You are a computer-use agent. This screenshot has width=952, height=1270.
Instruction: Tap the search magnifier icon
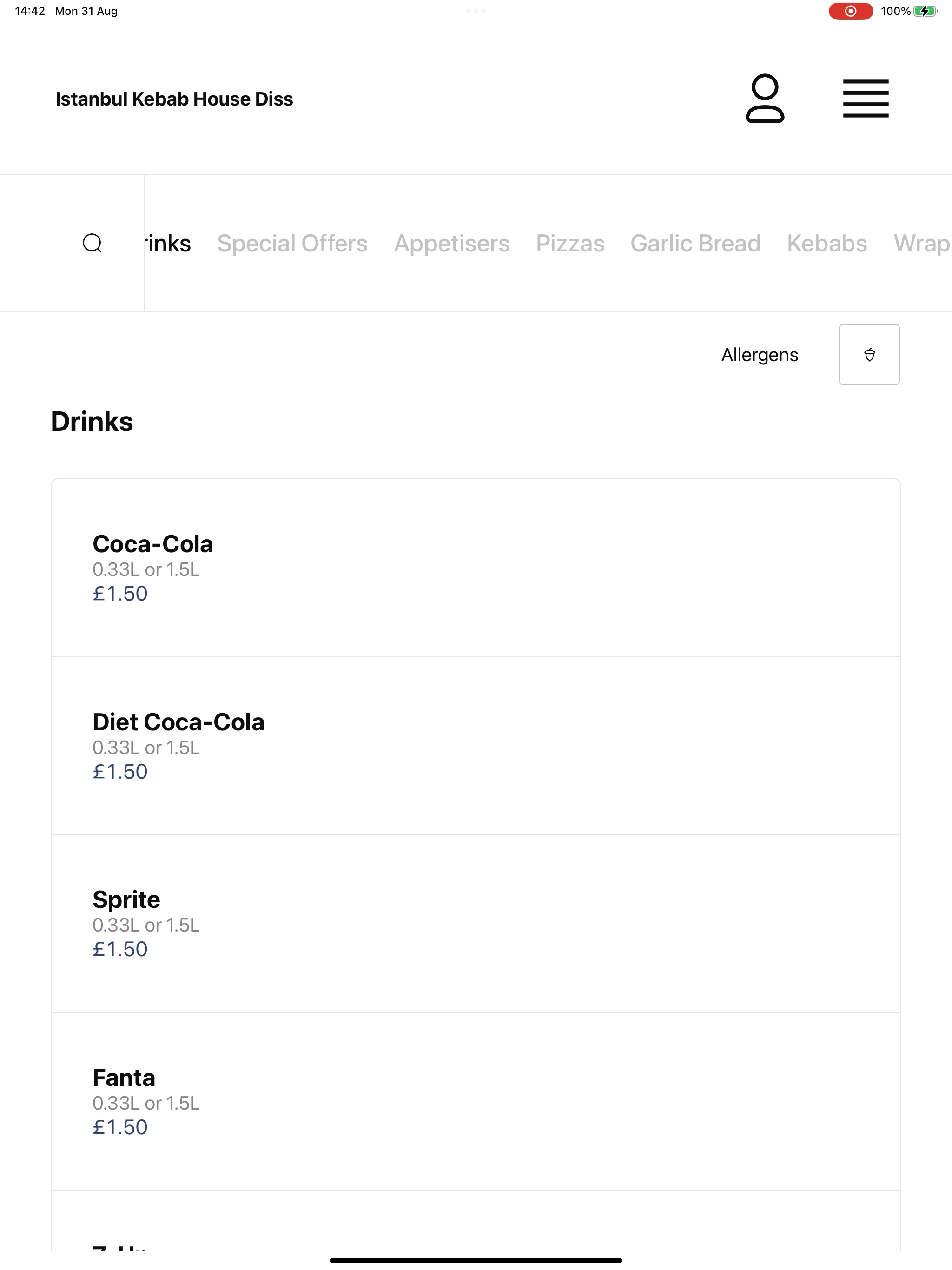pyautogui.click(x=93, y=243)
